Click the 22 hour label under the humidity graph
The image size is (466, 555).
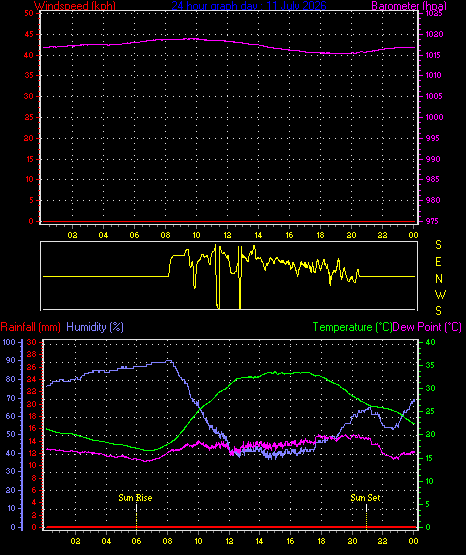pyautogui.click(x=382, y=541)
